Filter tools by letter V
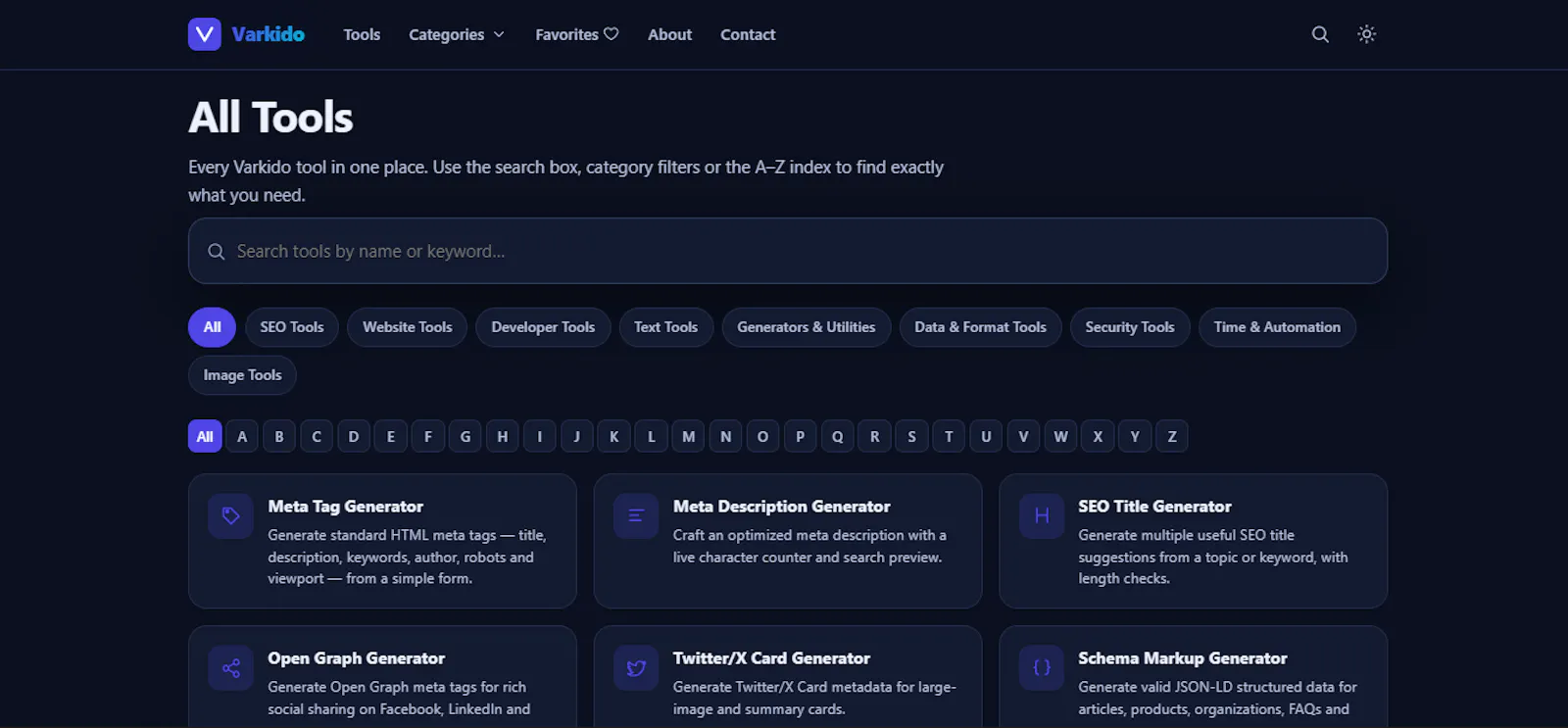Viewport: 1568px width, 728px height. [1023, 436]
